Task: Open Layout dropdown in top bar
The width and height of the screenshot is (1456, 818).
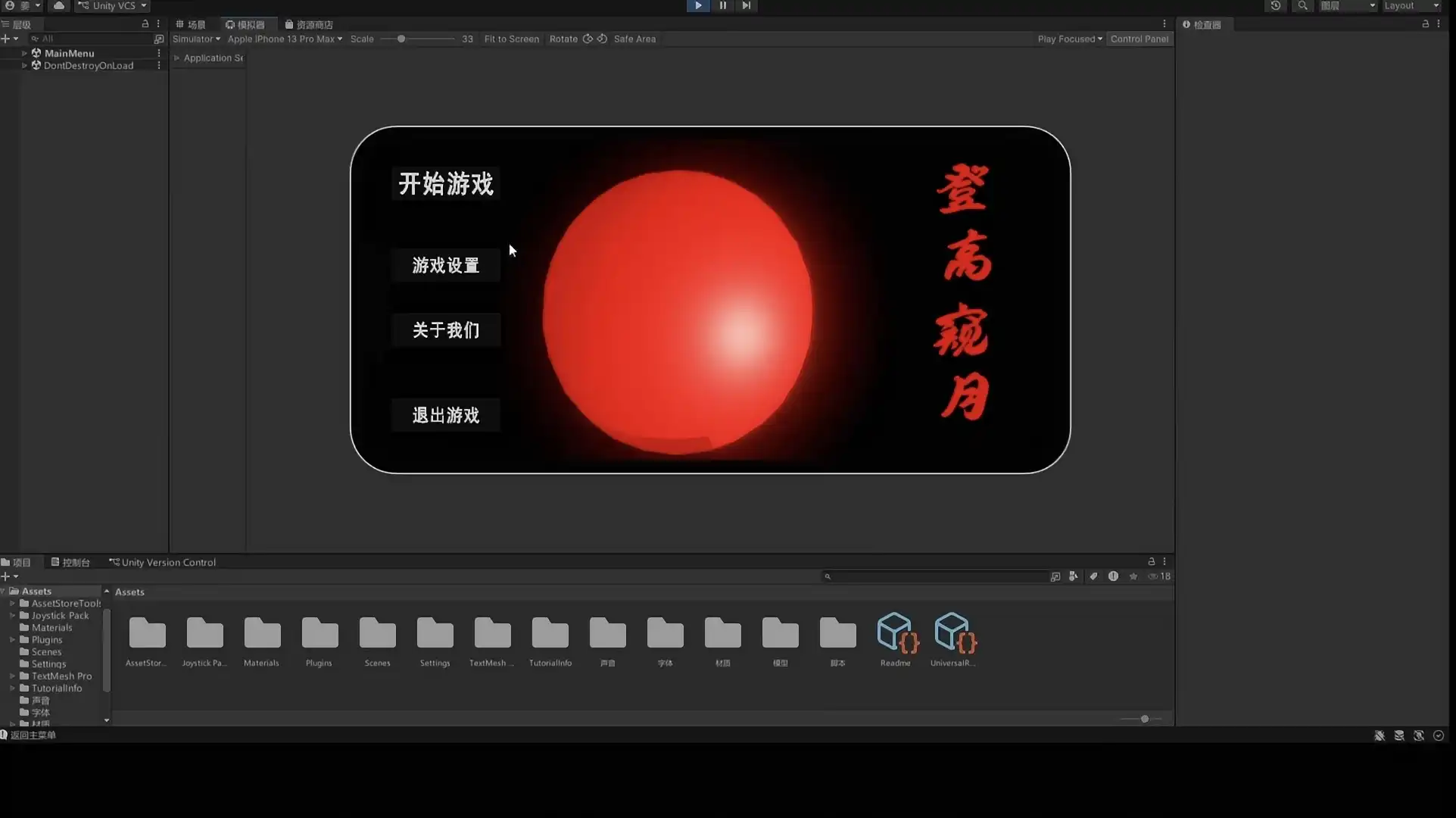Action: [1412, 5]
